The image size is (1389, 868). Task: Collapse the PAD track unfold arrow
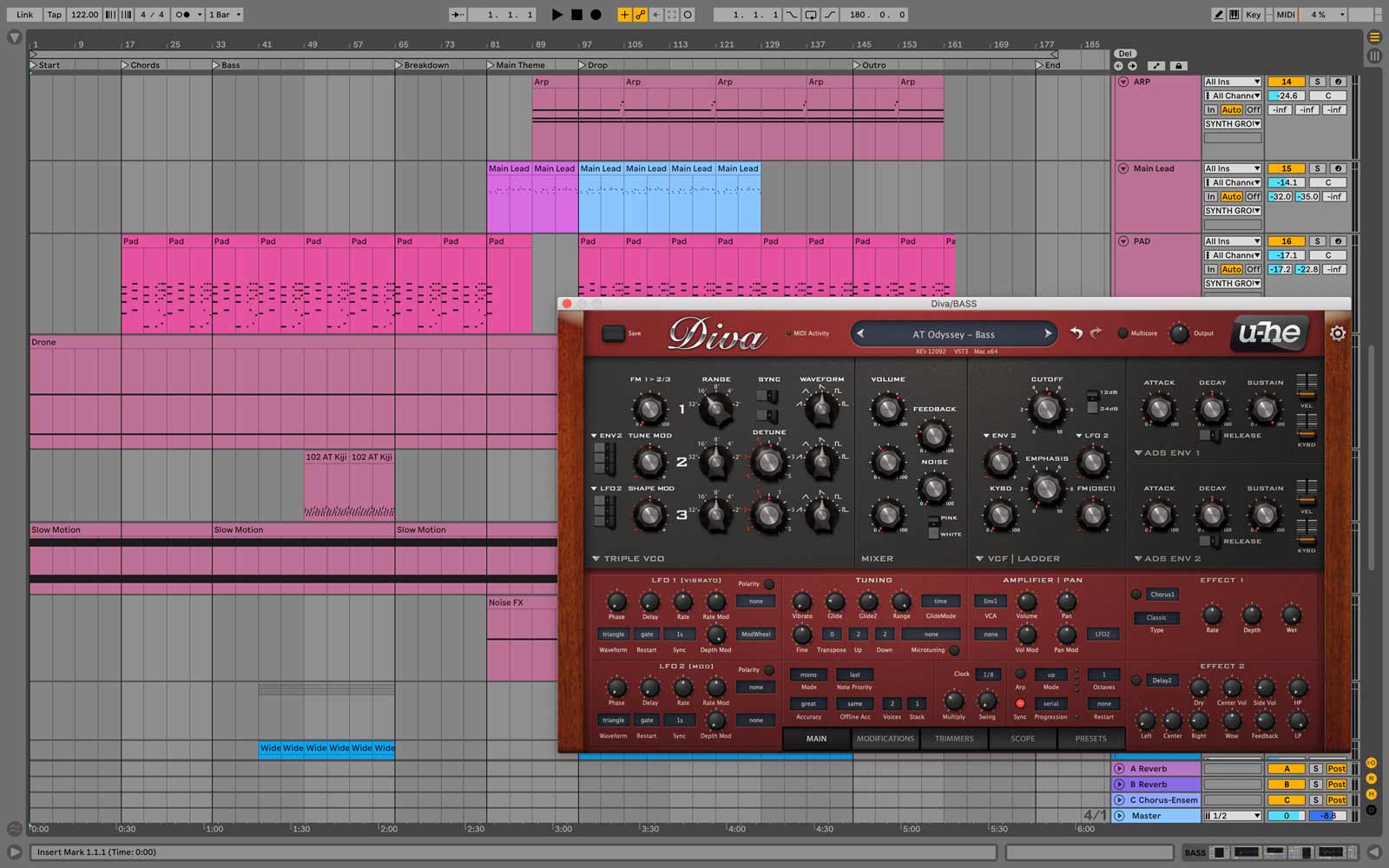click(1123, 241)
